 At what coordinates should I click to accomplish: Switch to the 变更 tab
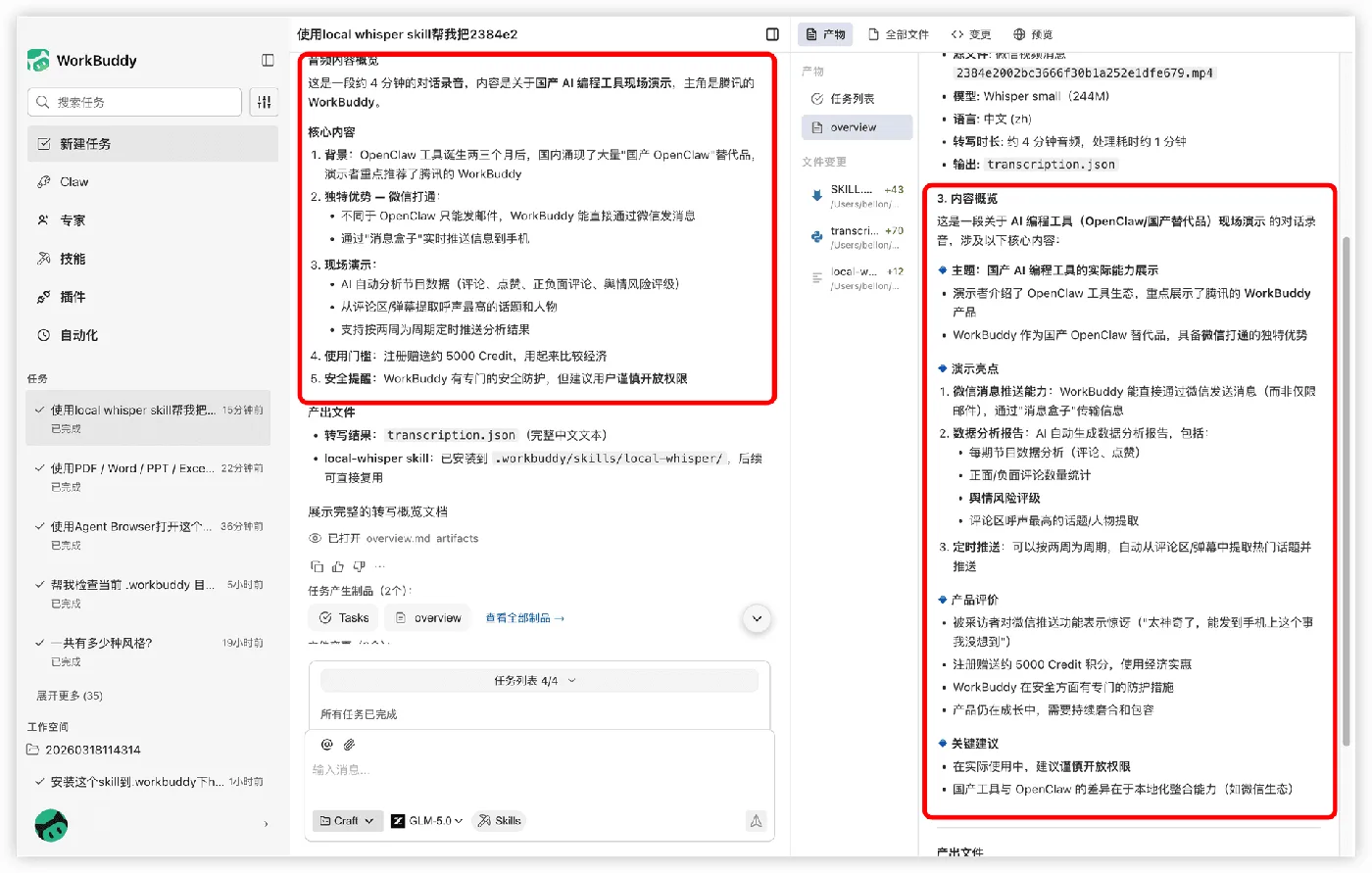(x=971, y=34)
